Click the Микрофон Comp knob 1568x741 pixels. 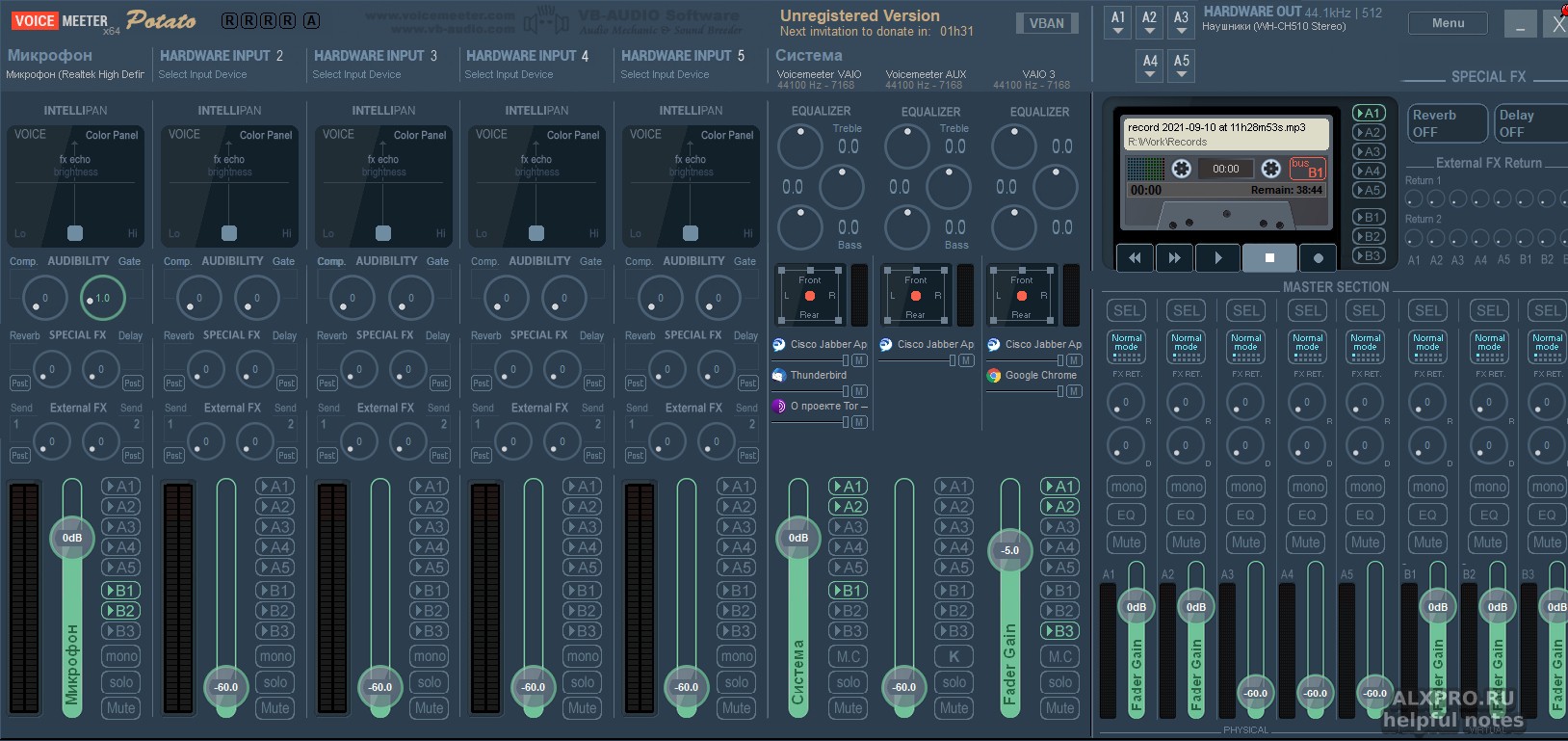44,298
